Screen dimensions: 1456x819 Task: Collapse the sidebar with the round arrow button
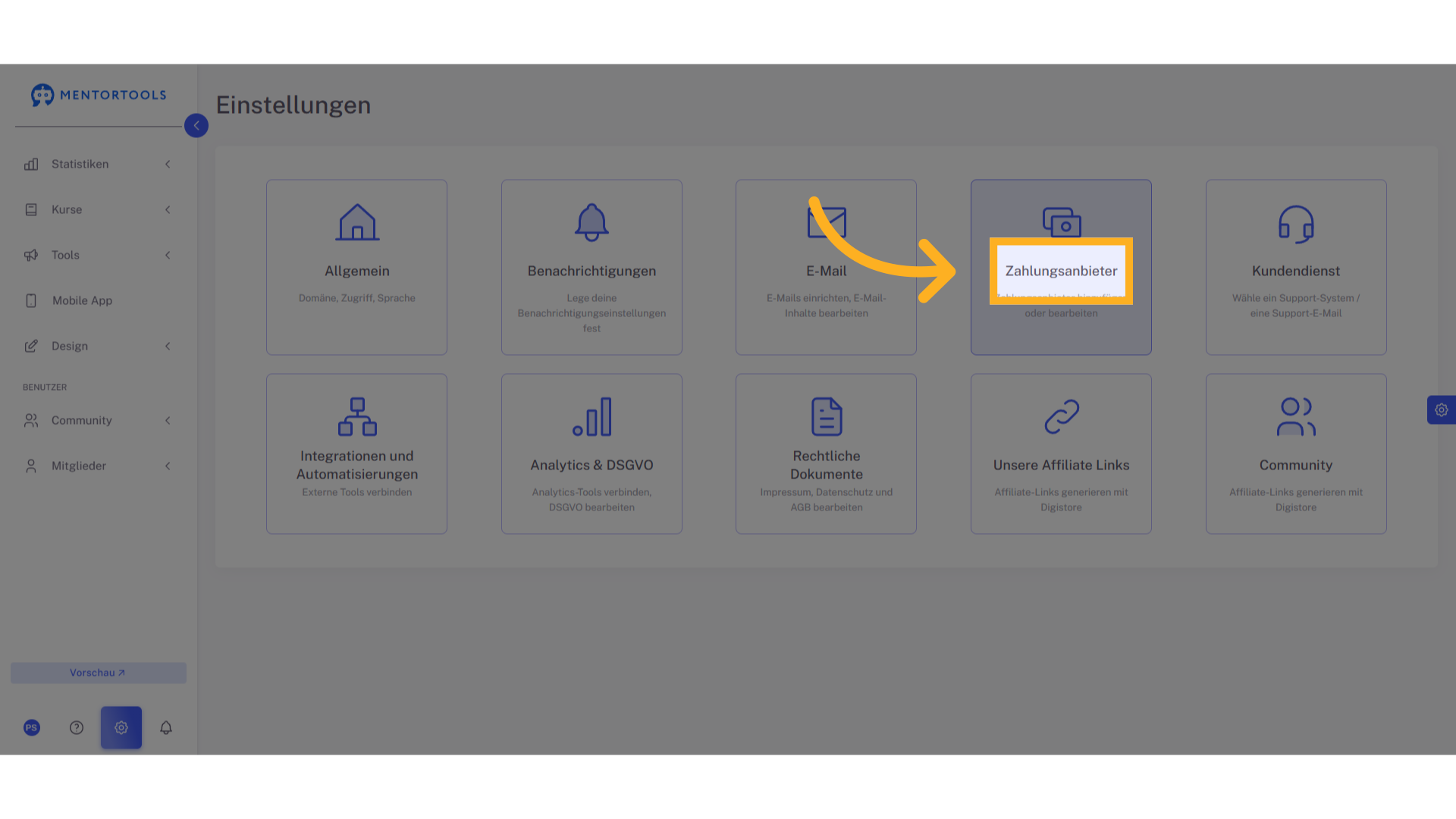(x=196, y=126)
